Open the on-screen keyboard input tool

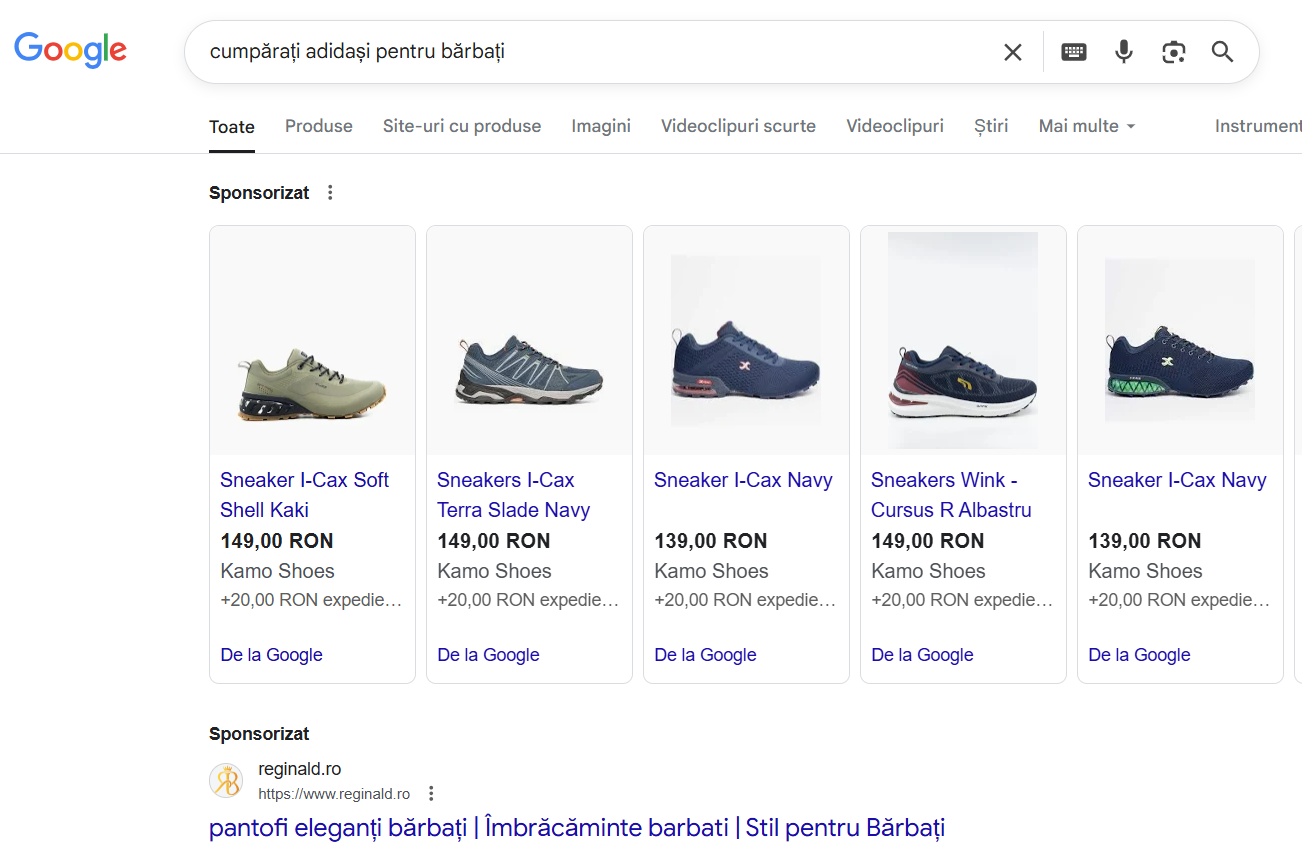(1073, 52)
